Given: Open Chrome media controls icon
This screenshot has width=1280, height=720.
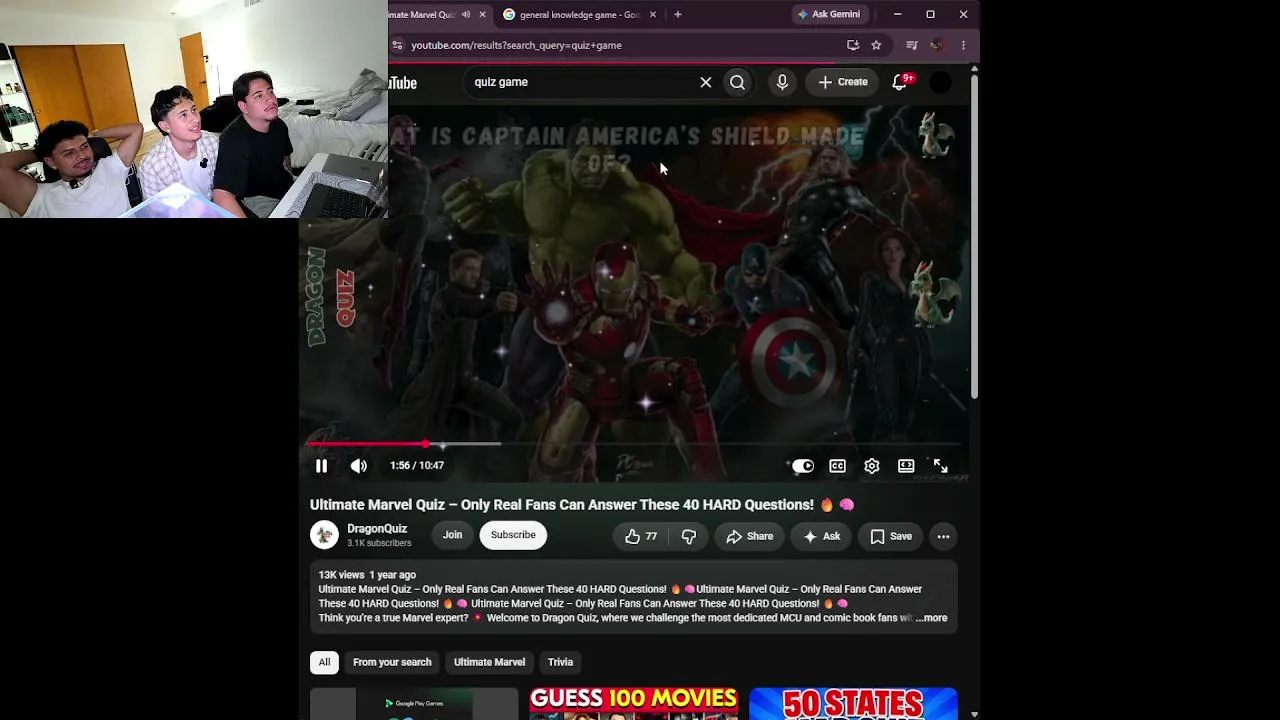Looking at the screenshot, I should point(911,45).
